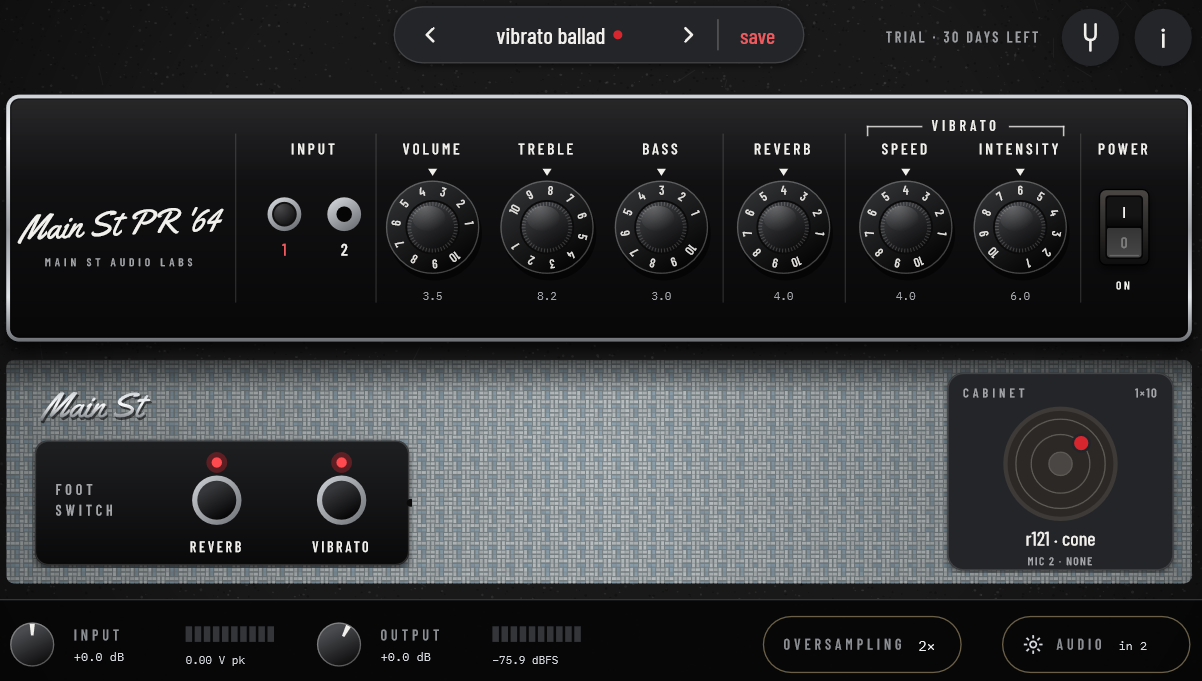
Task: Plug into input jack 1
Action: pos(284,214)
